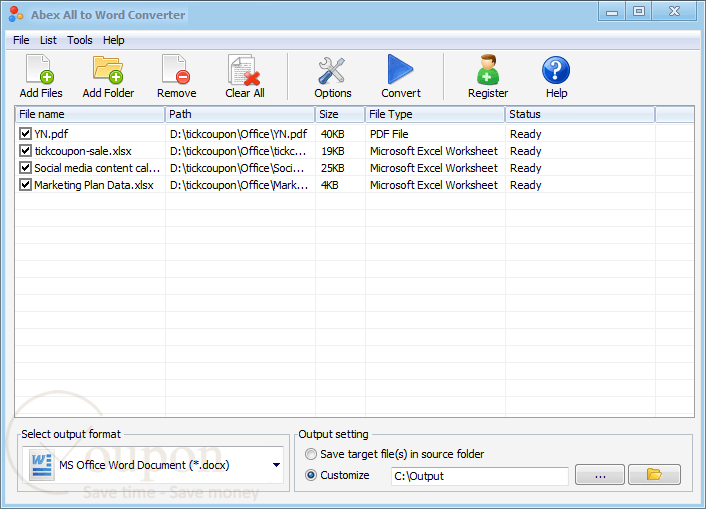
Task: Click the Add Files toolbar icon
Action: (40, 69)
